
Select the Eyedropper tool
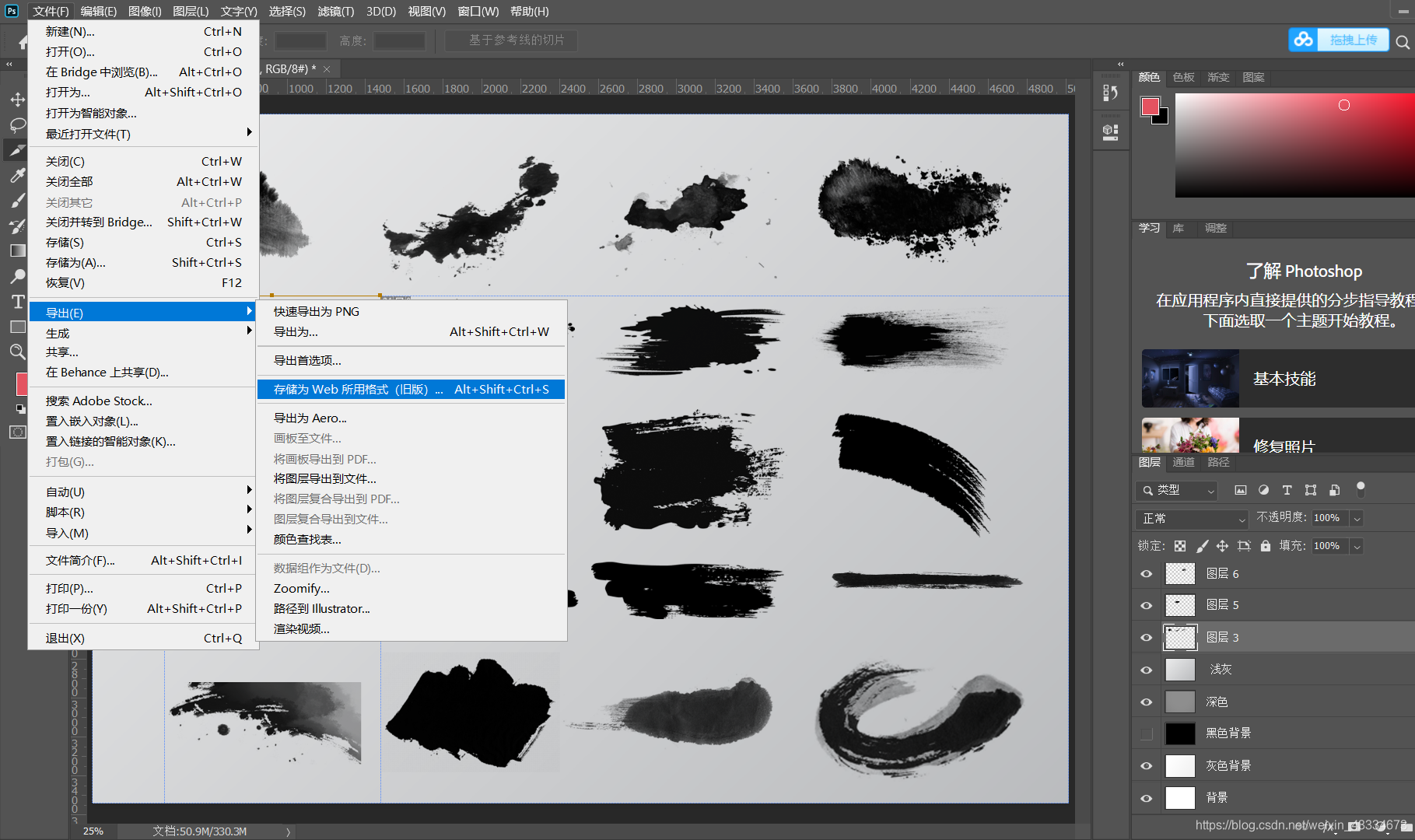pos(17,176)
